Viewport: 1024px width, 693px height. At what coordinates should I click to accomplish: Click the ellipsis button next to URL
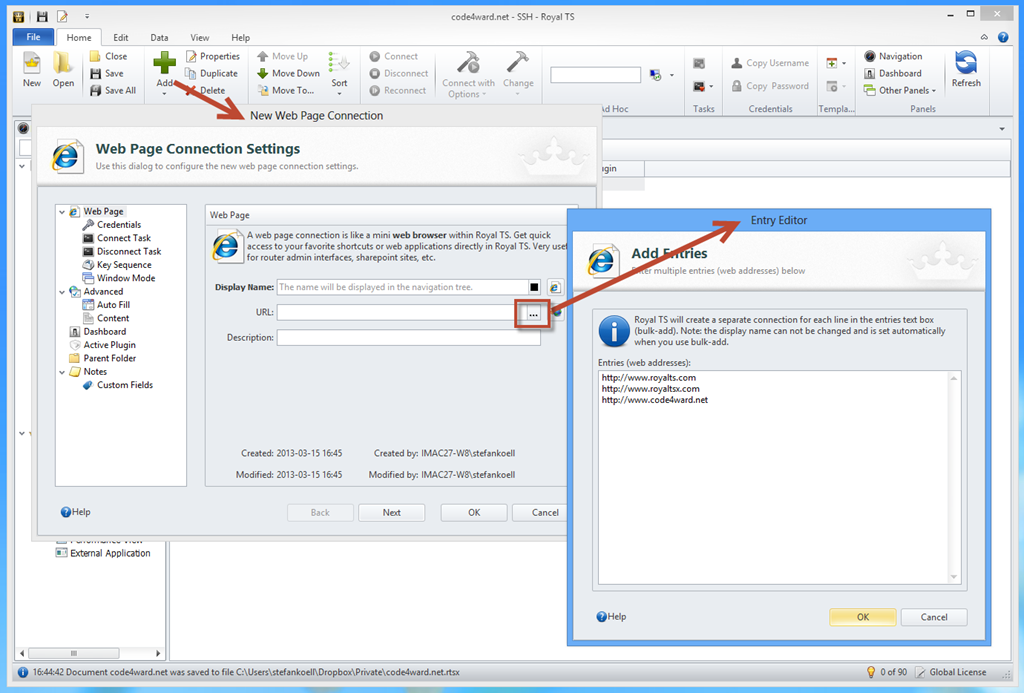pos(533,313)
